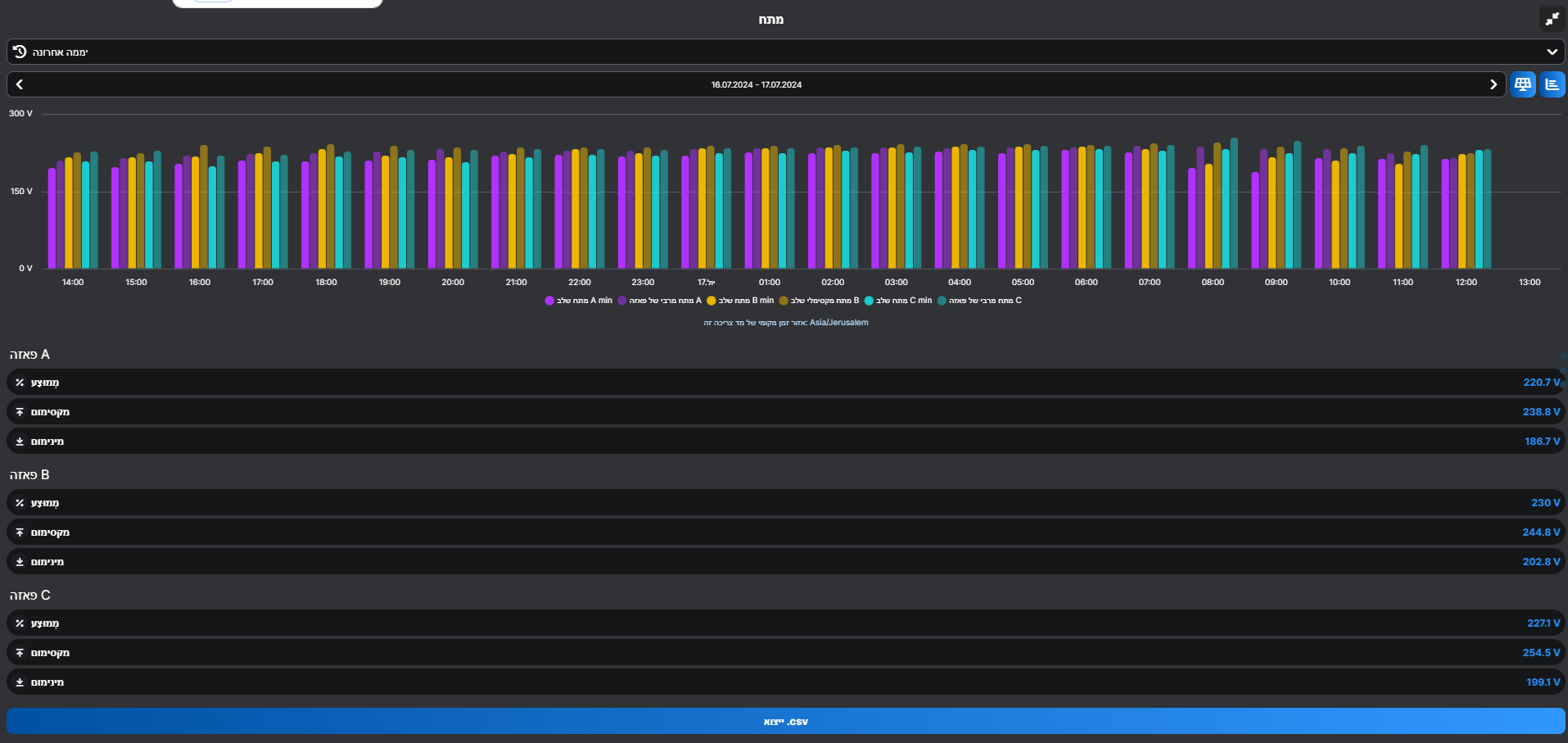Image resolution: width=1568 pixels, height=743 pixels.
Task: Click the 08:00 x-axis label
Action: pyautogui.click(x=1213, y=283)
